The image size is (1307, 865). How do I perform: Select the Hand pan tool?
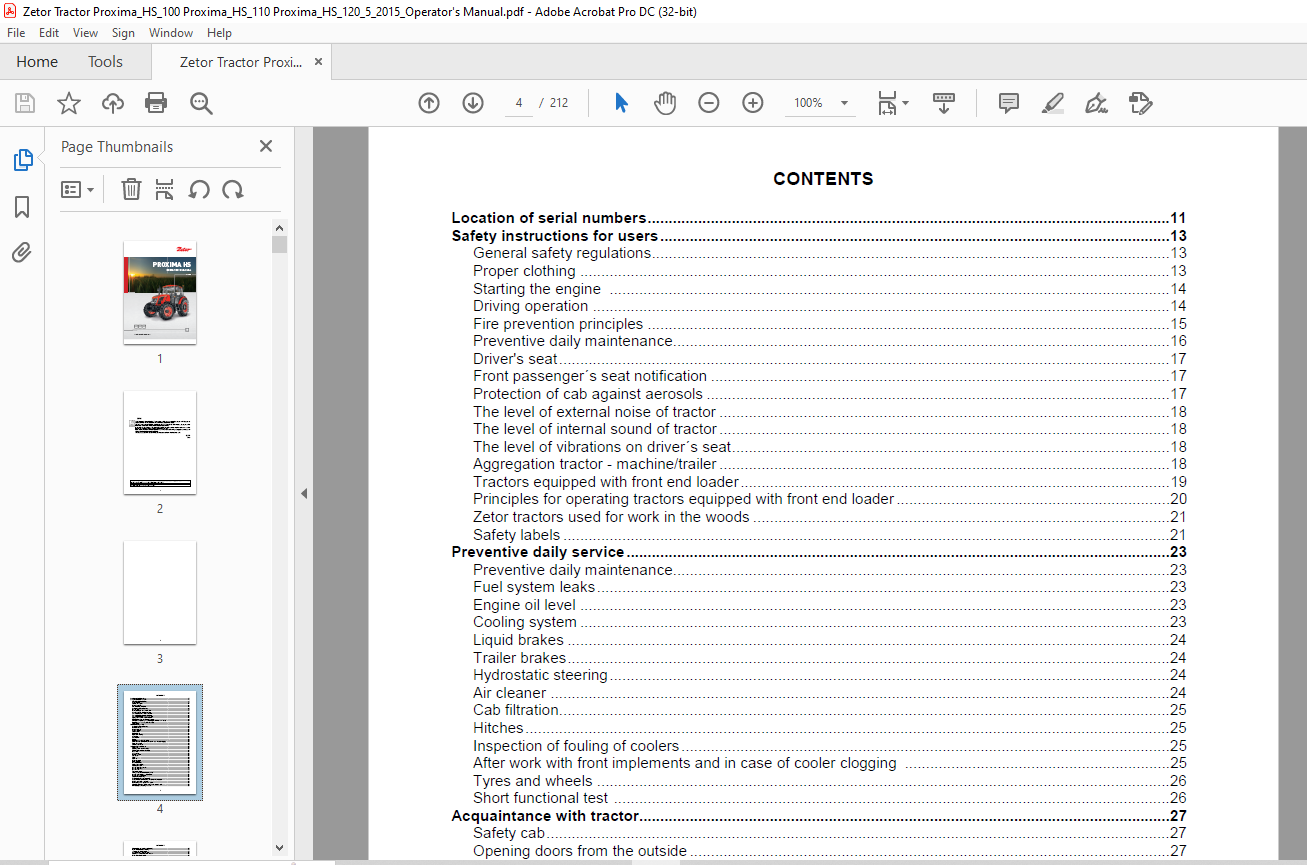(665, 103)
